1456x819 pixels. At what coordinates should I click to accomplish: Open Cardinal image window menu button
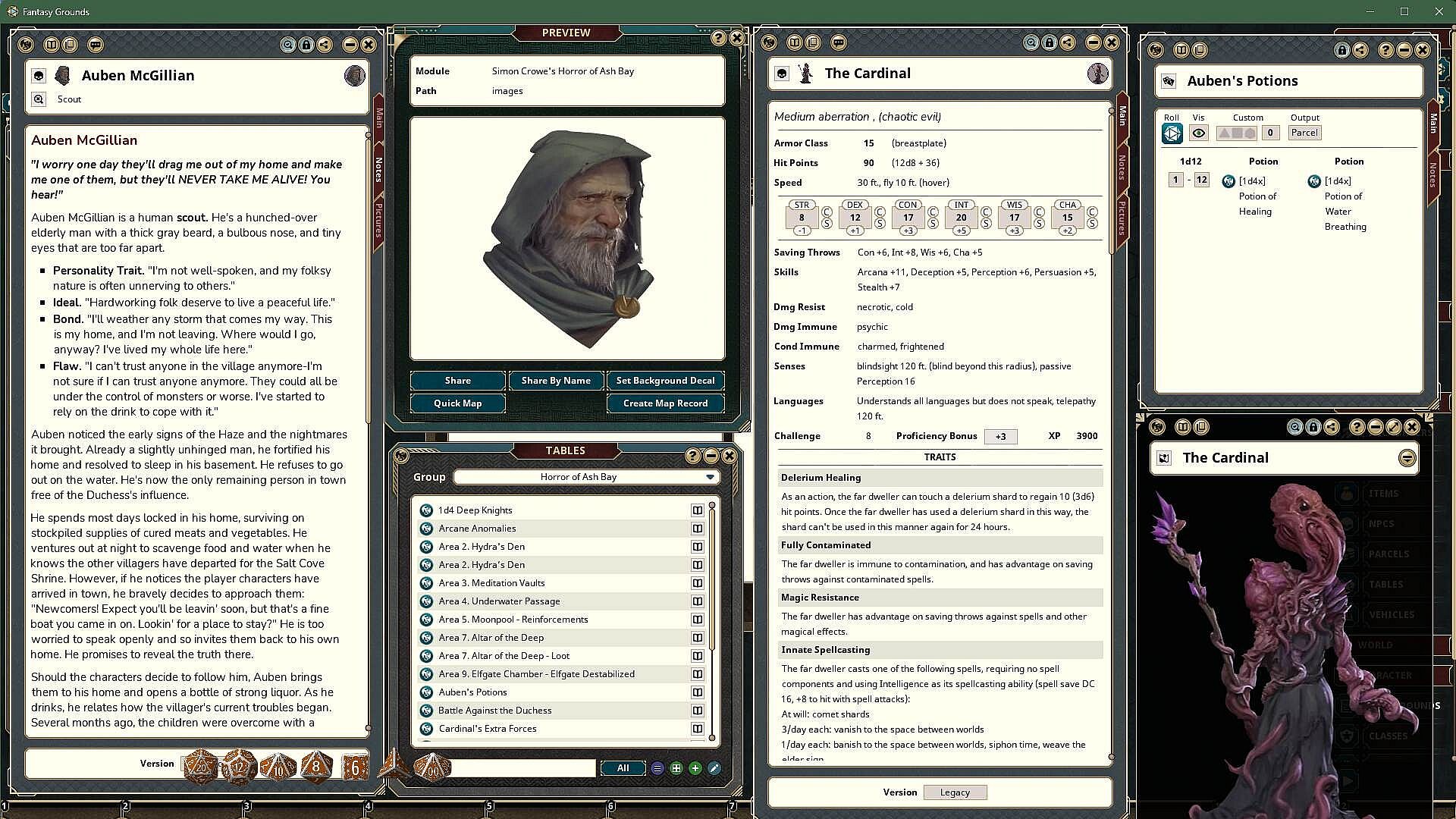[1407, 458]
